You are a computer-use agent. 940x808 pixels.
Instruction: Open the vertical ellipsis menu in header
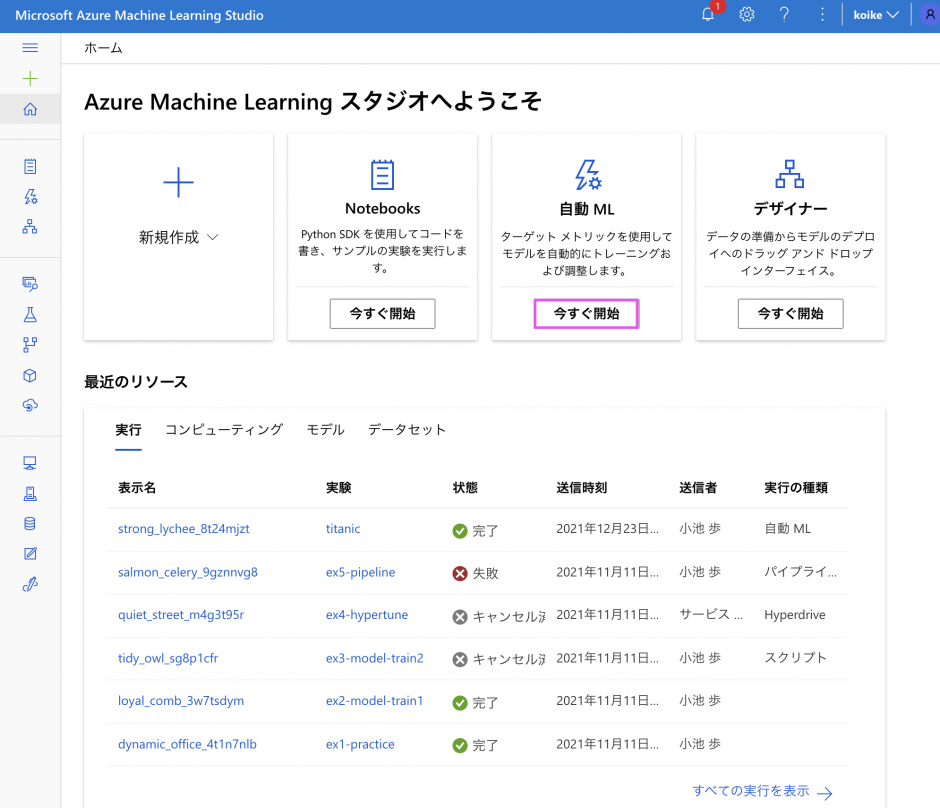coord(822,15)
